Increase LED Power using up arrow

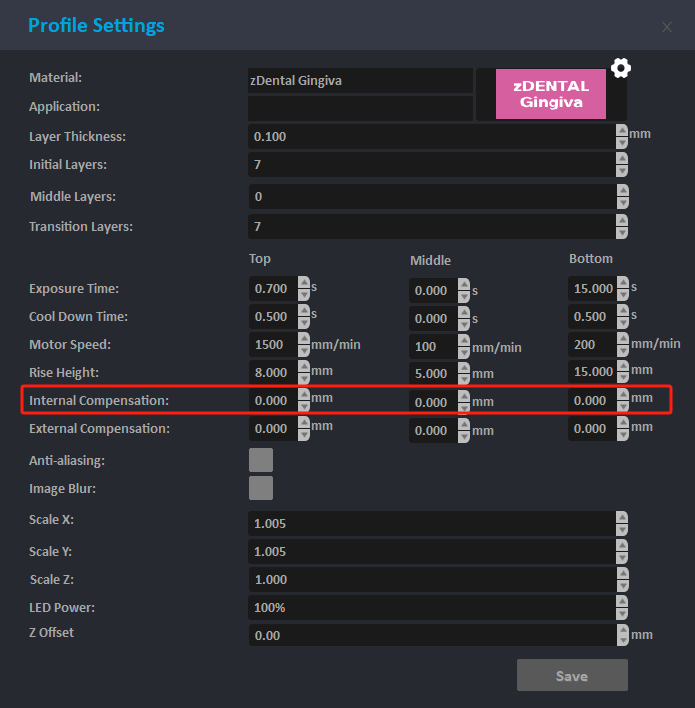[x=622, y=601]
